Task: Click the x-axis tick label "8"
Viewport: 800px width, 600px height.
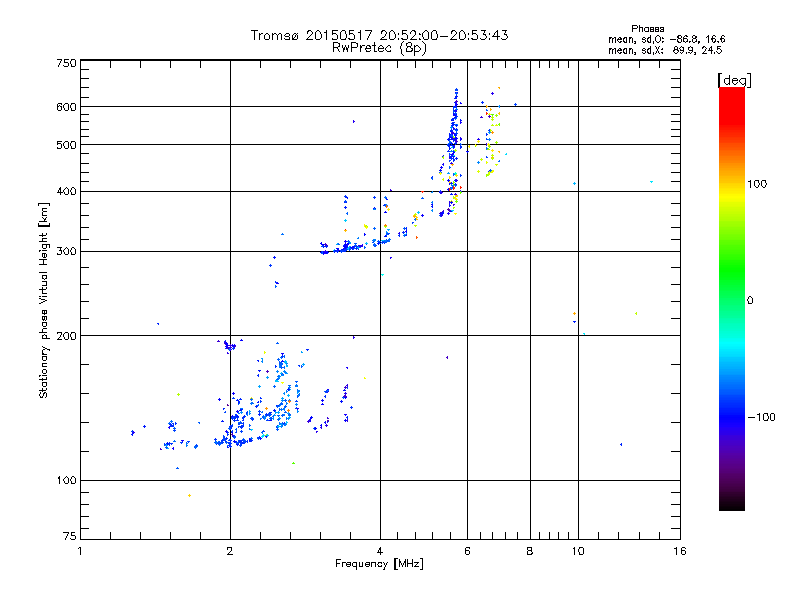Action: pos(530,551)
